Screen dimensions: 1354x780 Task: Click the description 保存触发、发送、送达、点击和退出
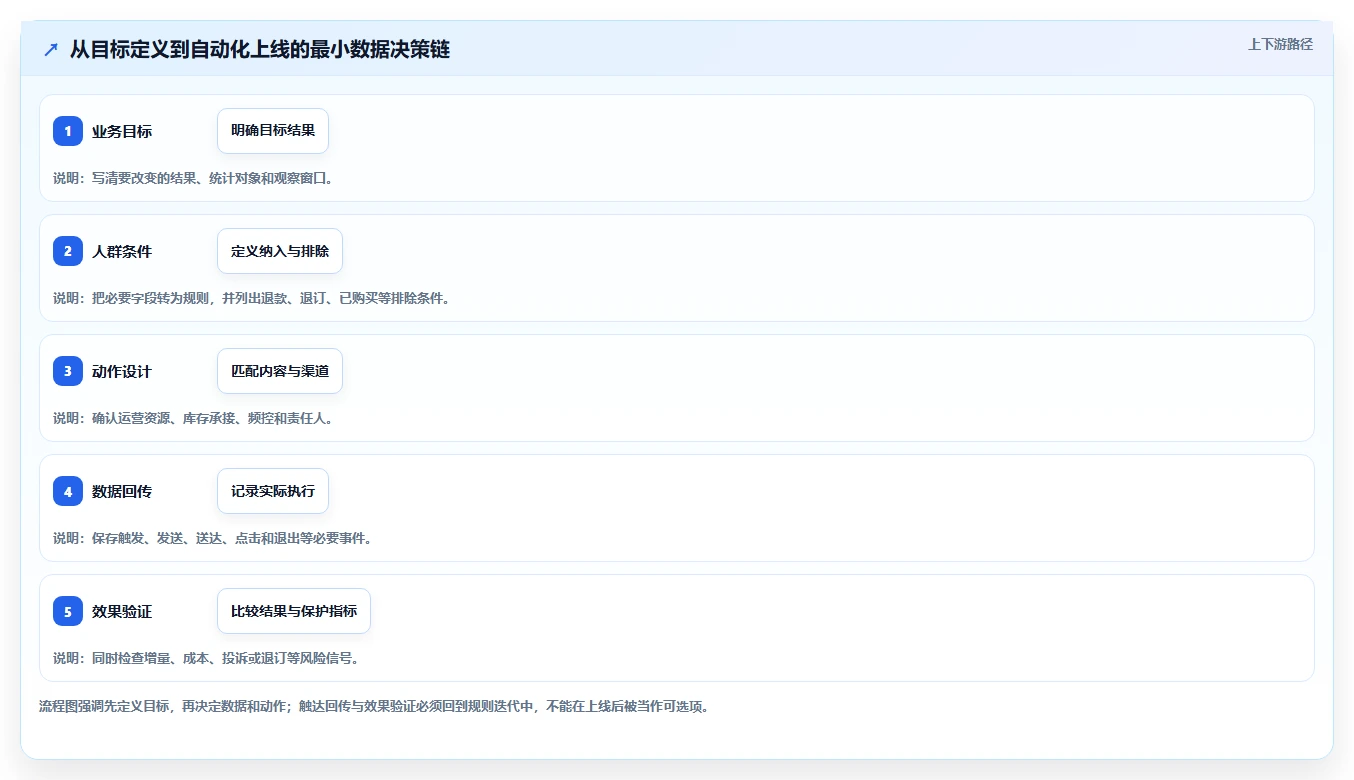point(213,538)
